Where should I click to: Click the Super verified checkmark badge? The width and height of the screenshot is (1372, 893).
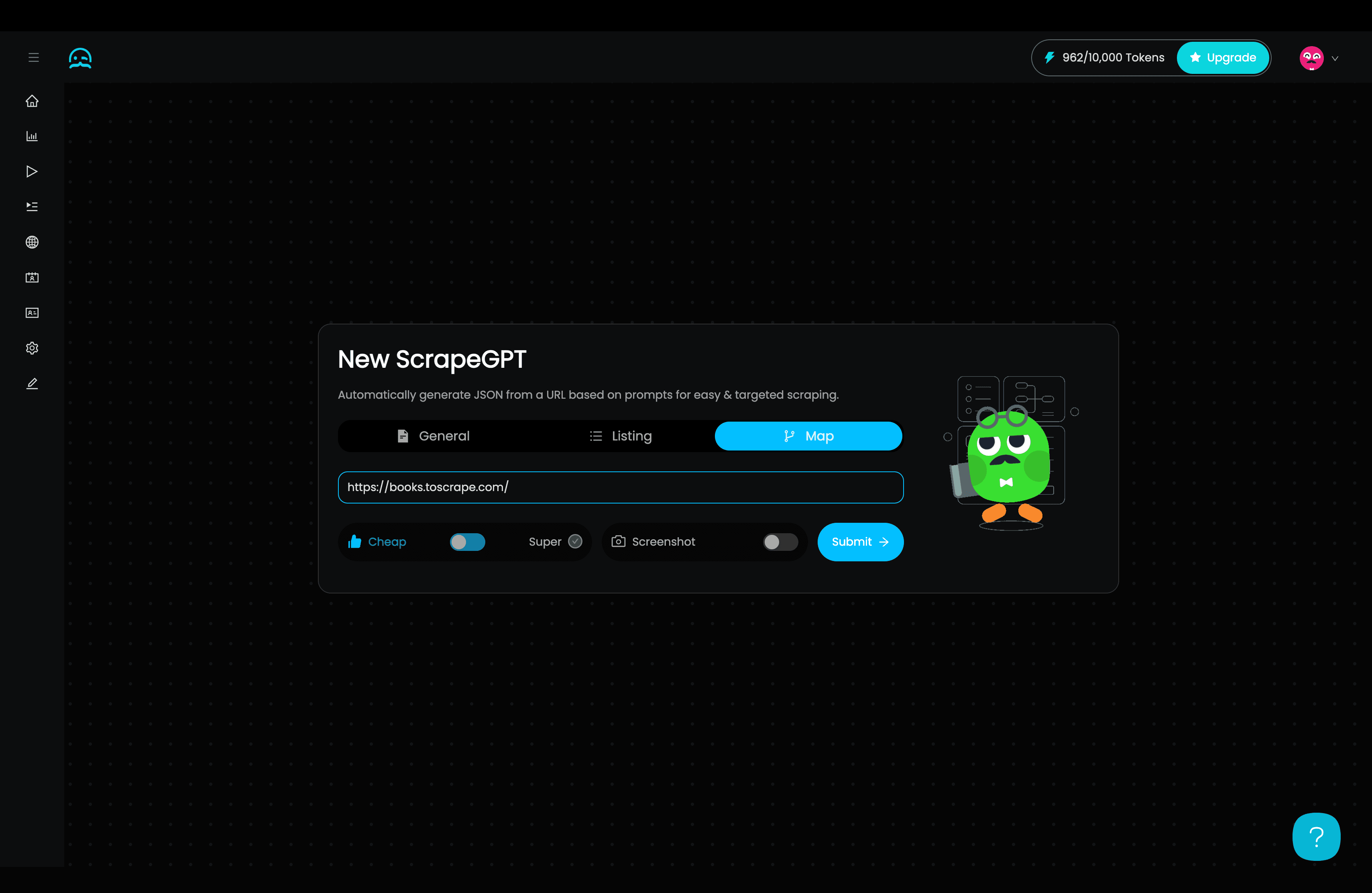575,542
